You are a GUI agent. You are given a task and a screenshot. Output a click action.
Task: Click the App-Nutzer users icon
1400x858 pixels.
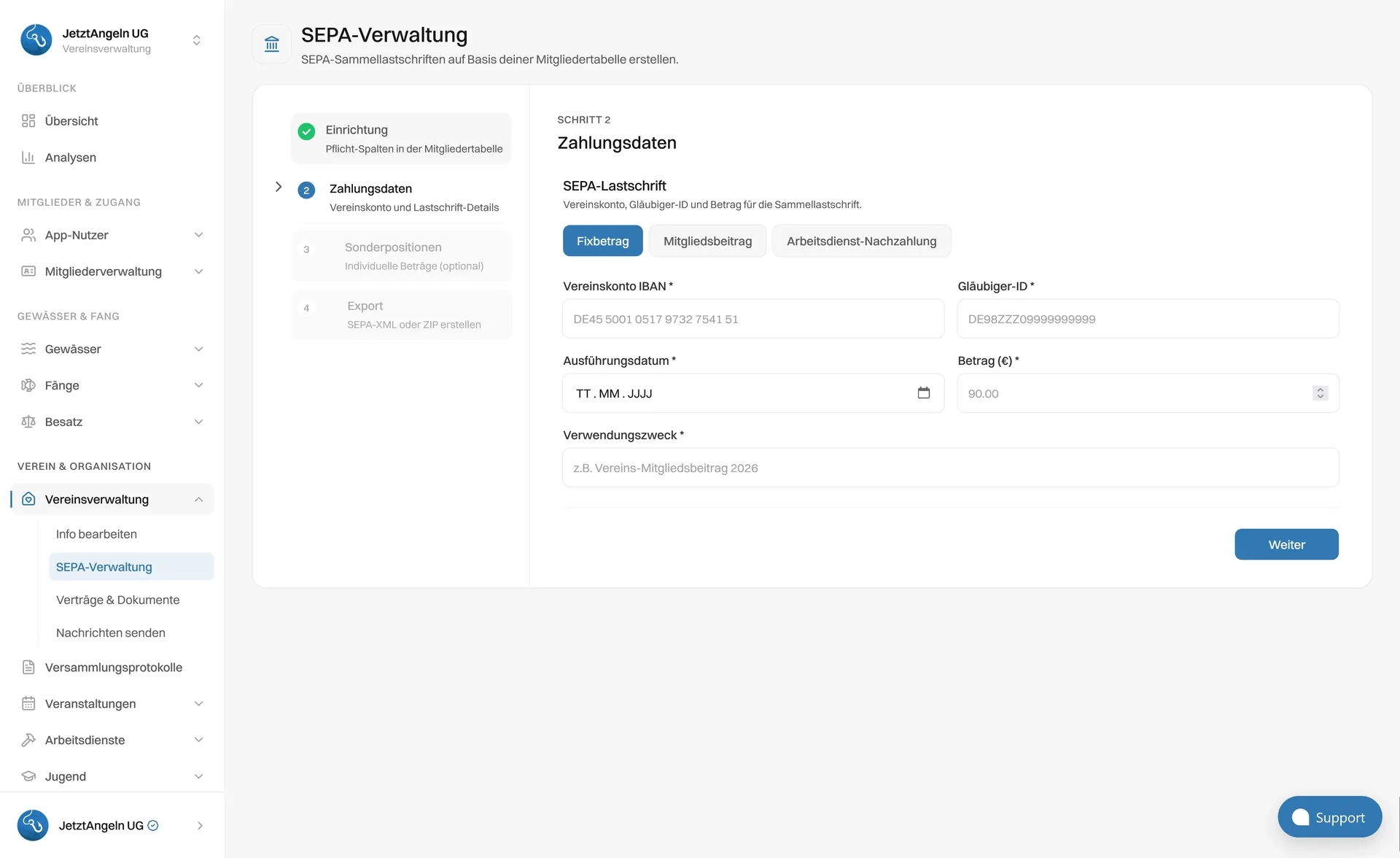28,235
